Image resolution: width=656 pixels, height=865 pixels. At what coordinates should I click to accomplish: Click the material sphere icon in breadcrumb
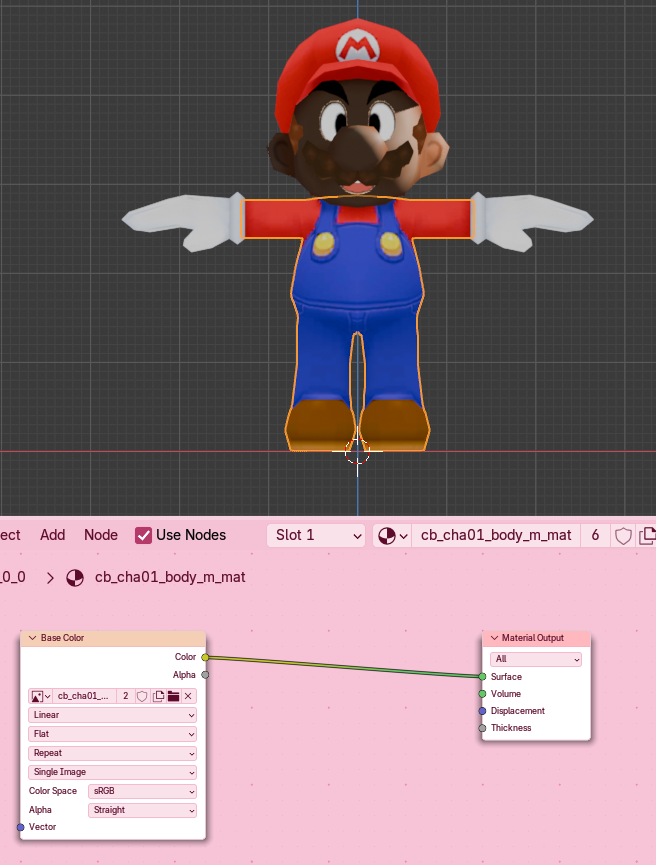[75, 578]
